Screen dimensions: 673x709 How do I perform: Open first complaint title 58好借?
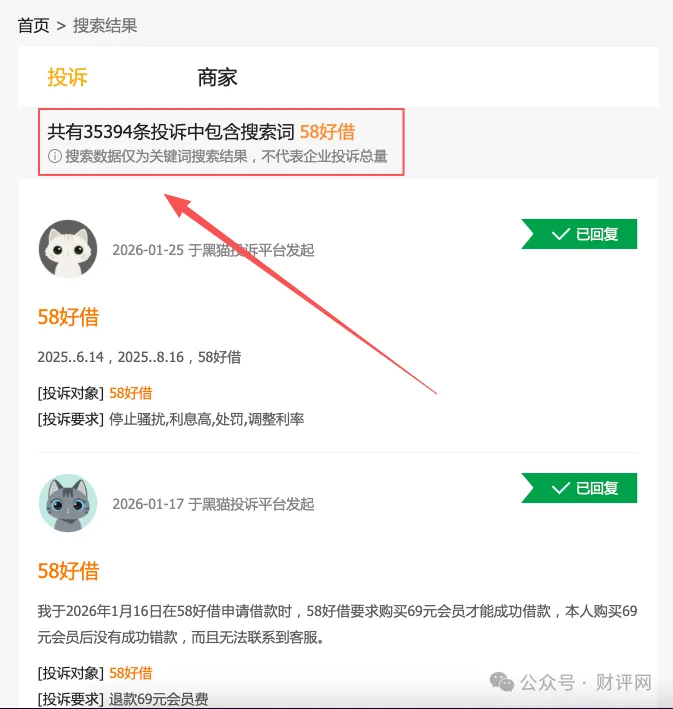point(68,317)
